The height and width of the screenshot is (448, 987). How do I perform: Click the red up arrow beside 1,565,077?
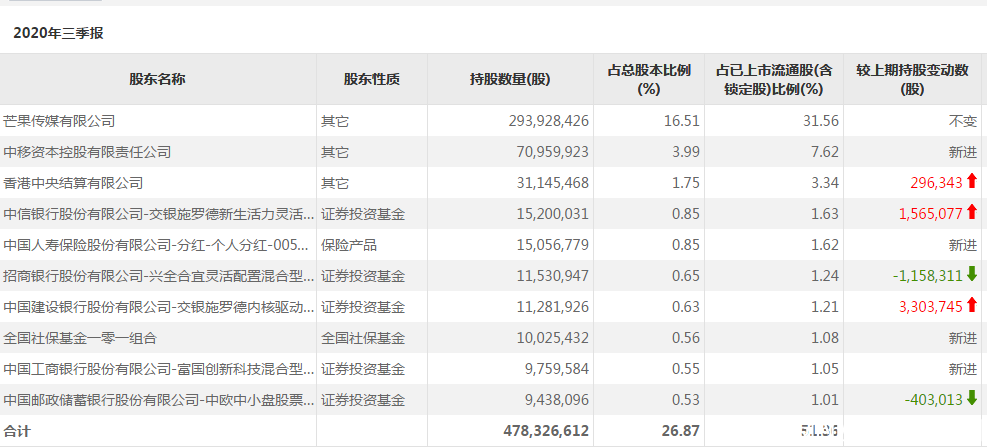tap(972, 213)
